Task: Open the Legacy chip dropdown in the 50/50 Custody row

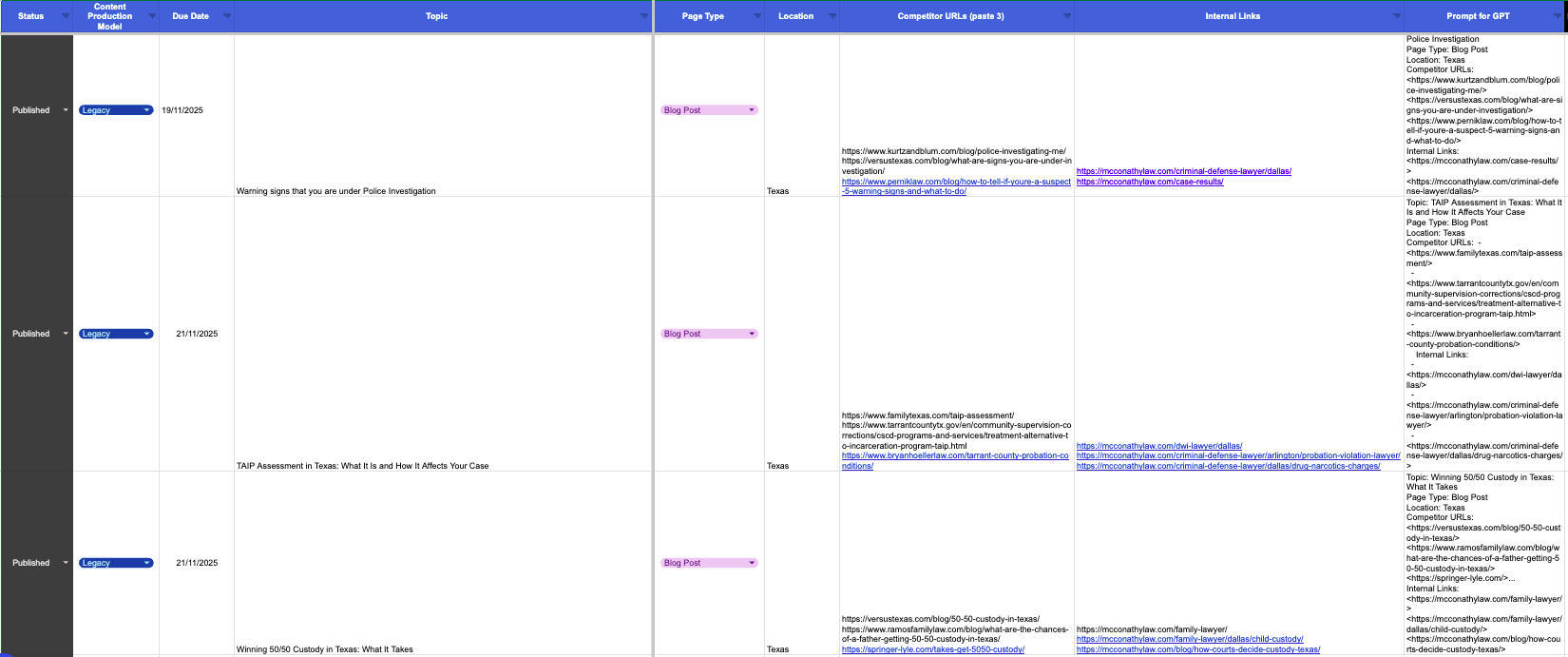Action: 146,563
